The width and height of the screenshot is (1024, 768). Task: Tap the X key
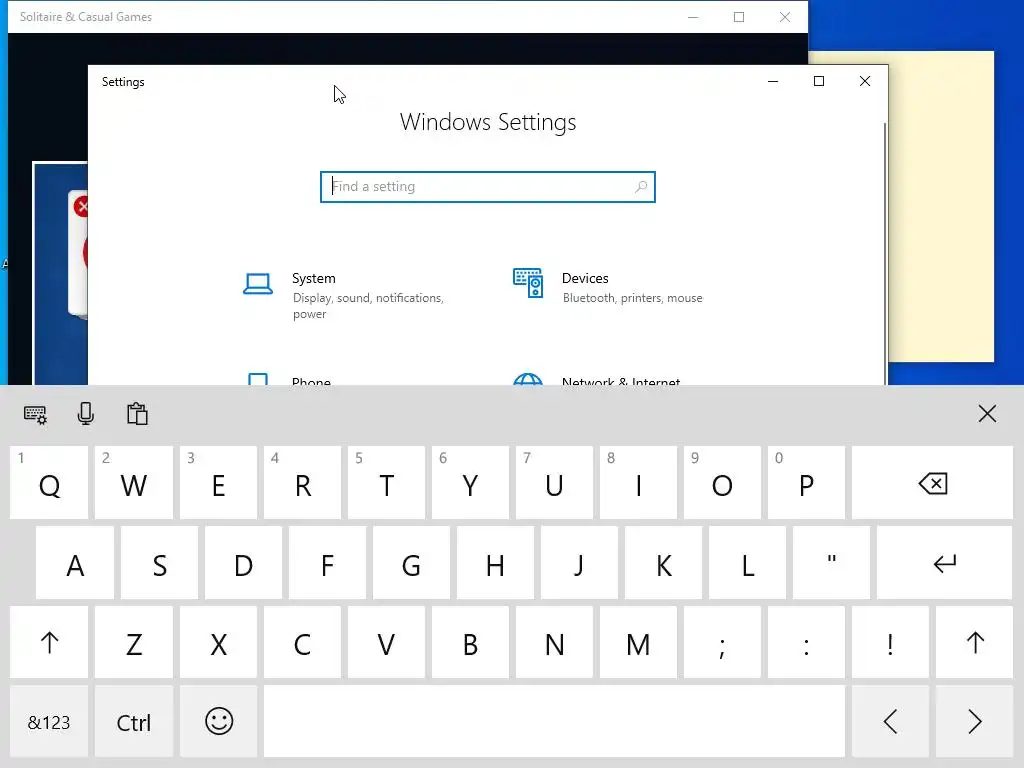(219, 643)
